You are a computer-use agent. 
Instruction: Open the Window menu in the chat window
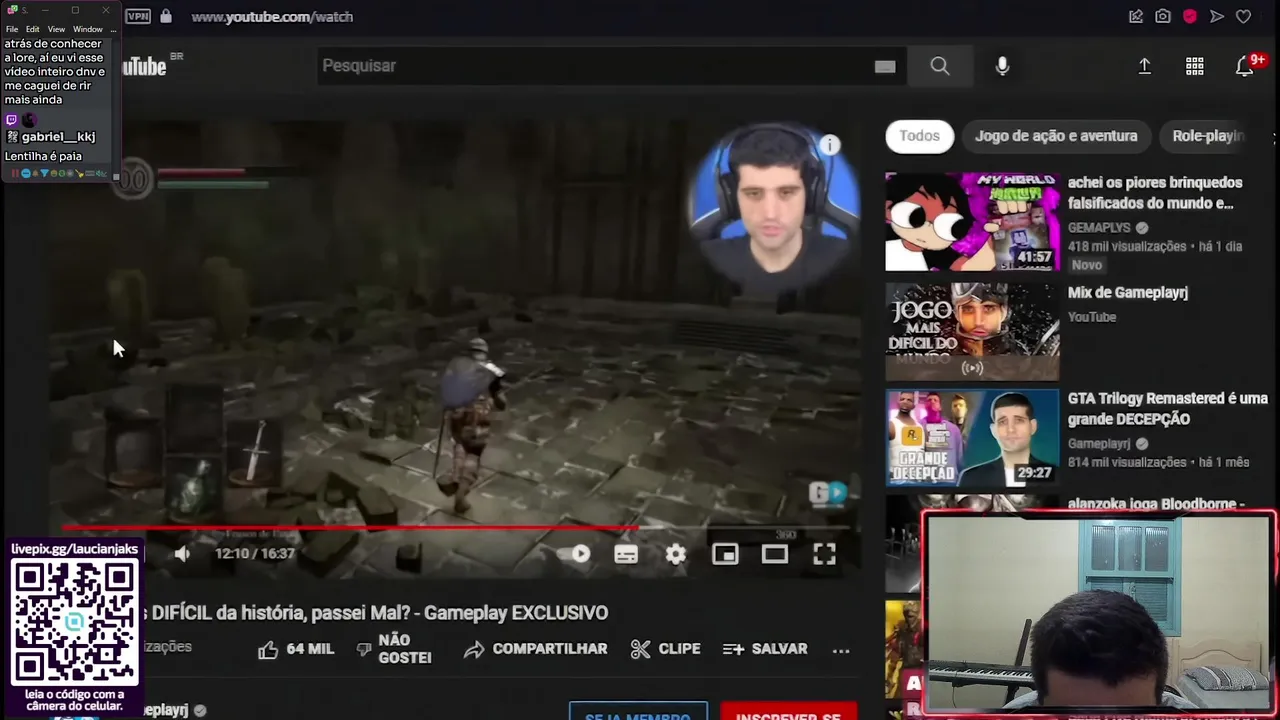(88, 29)
